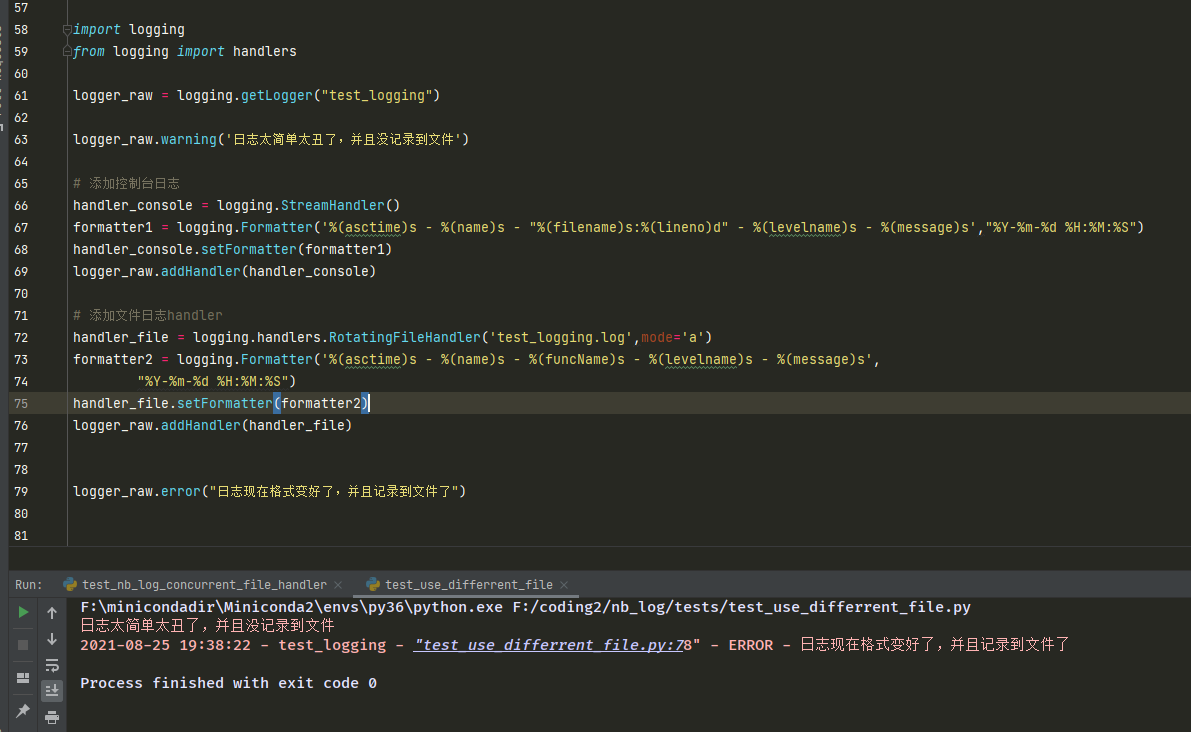The image size is (1191, 732).
Task: Click the Print console output icon
Action: tap(52, 716)
